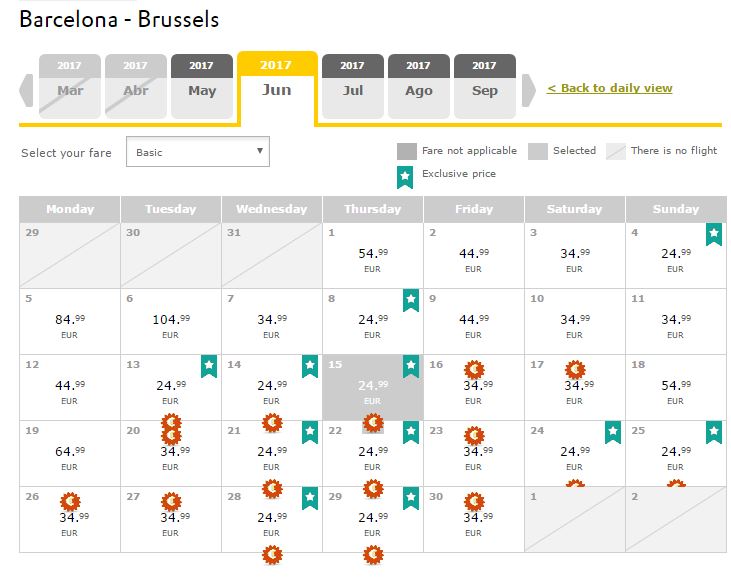Select June 6 fare 104.99 EUR
Image resolution: width=731 pixels, height=578 pixels.
click(x=171, y=322)
